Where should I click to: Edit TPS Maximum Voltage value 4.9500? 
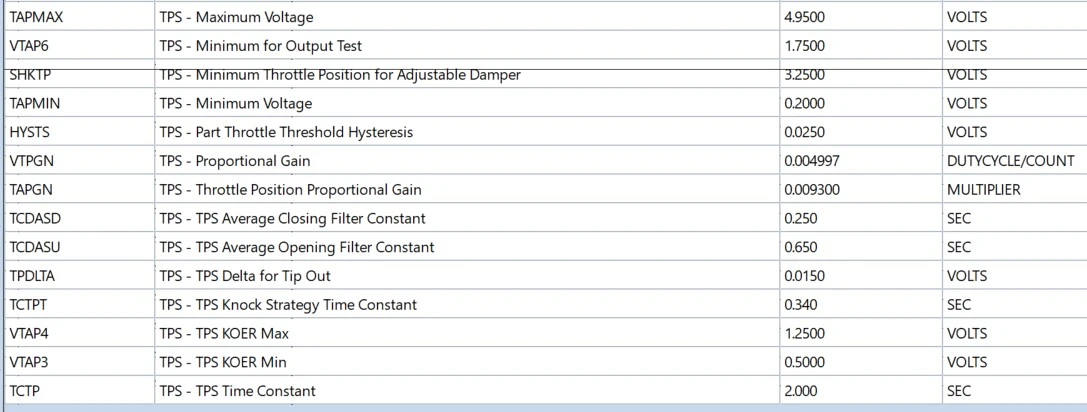click(860, 17)
